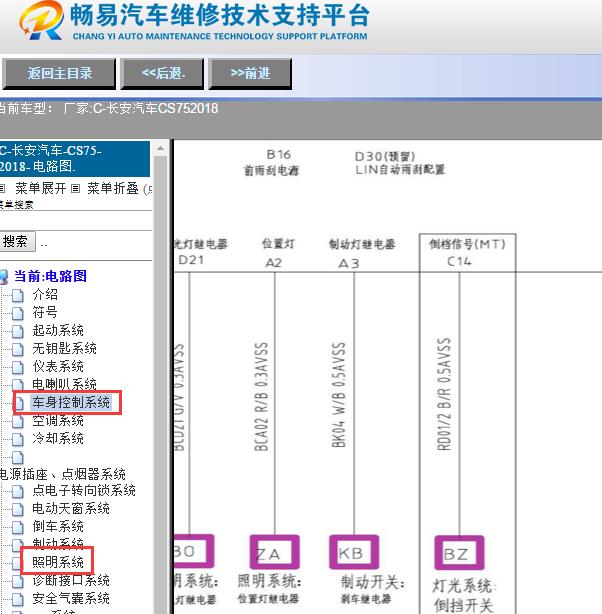The image size is (602, 614).
Task: Click the 制动灯继电器 A3 label
Action: [x=362, y=253]
